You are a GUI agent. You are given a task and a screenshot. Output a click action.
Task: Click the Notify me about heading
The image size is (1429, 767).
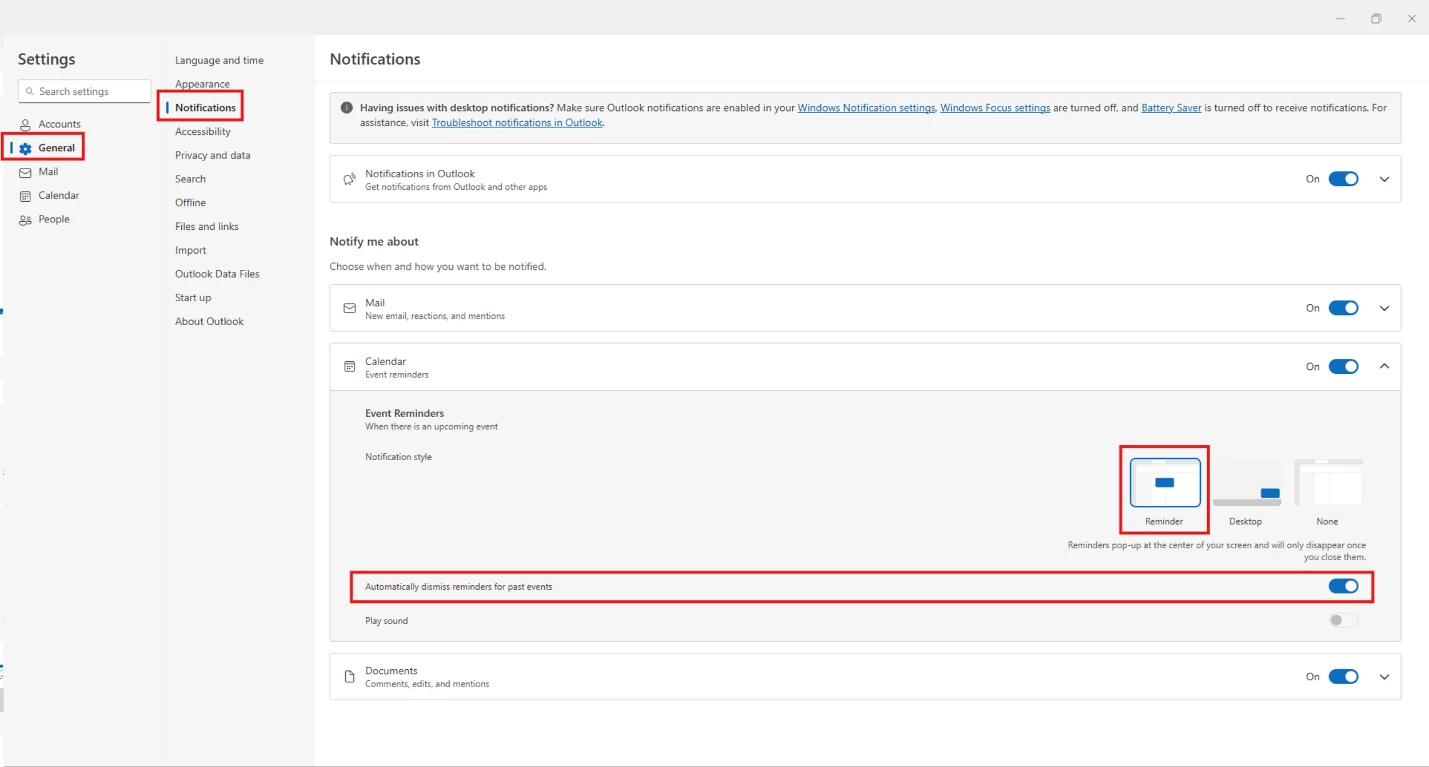click(x=374, y=242)
